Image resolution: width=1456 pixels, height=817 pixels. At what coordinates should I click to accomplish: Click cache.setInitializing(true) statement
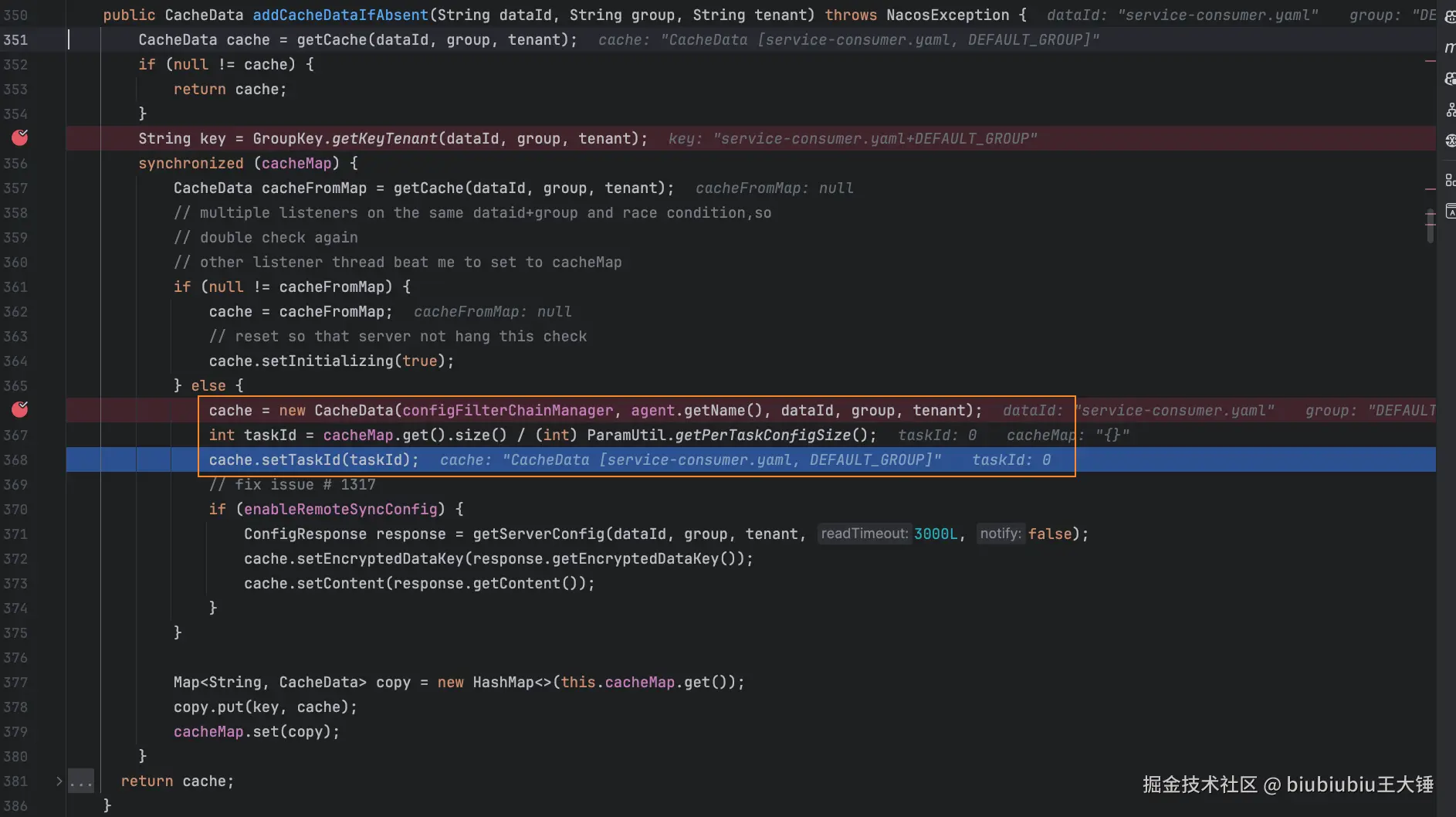(x=331, y=361)
